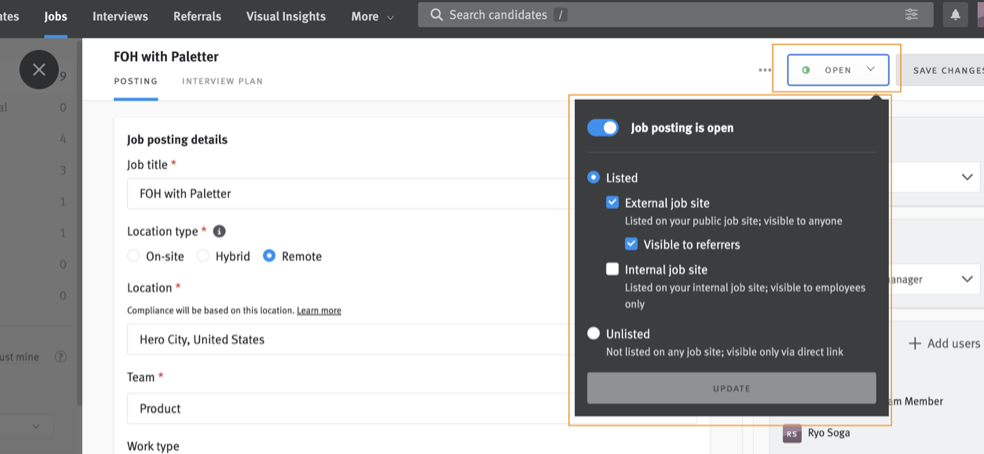The height and width of the screenshot is (454, 984).
Task: Expand the OPEN status dropdown
Action: tap(838, 70)
